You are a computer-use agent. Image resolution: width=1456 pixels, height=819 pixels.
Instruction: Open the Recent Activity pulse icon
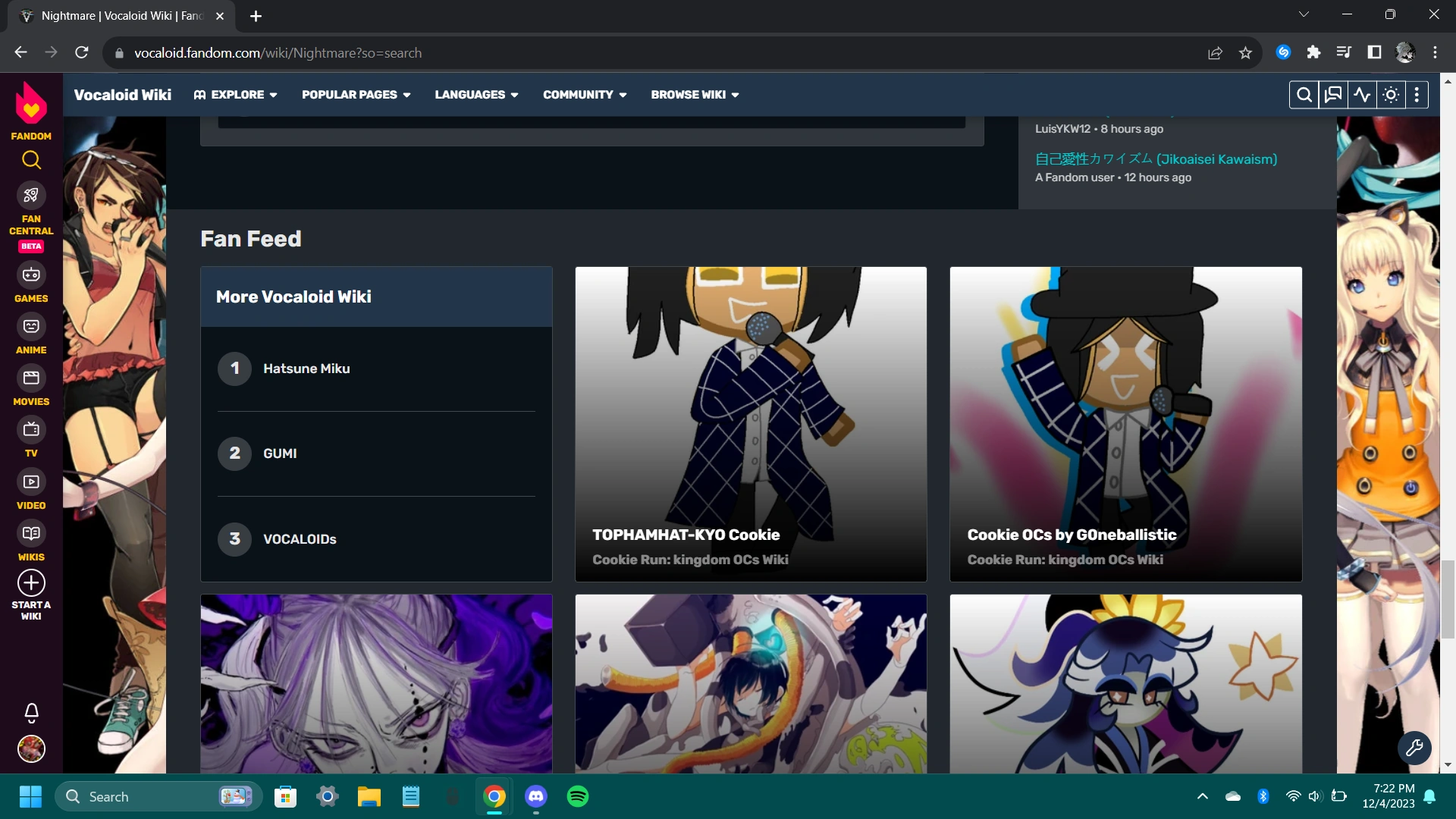(1362, 95)
